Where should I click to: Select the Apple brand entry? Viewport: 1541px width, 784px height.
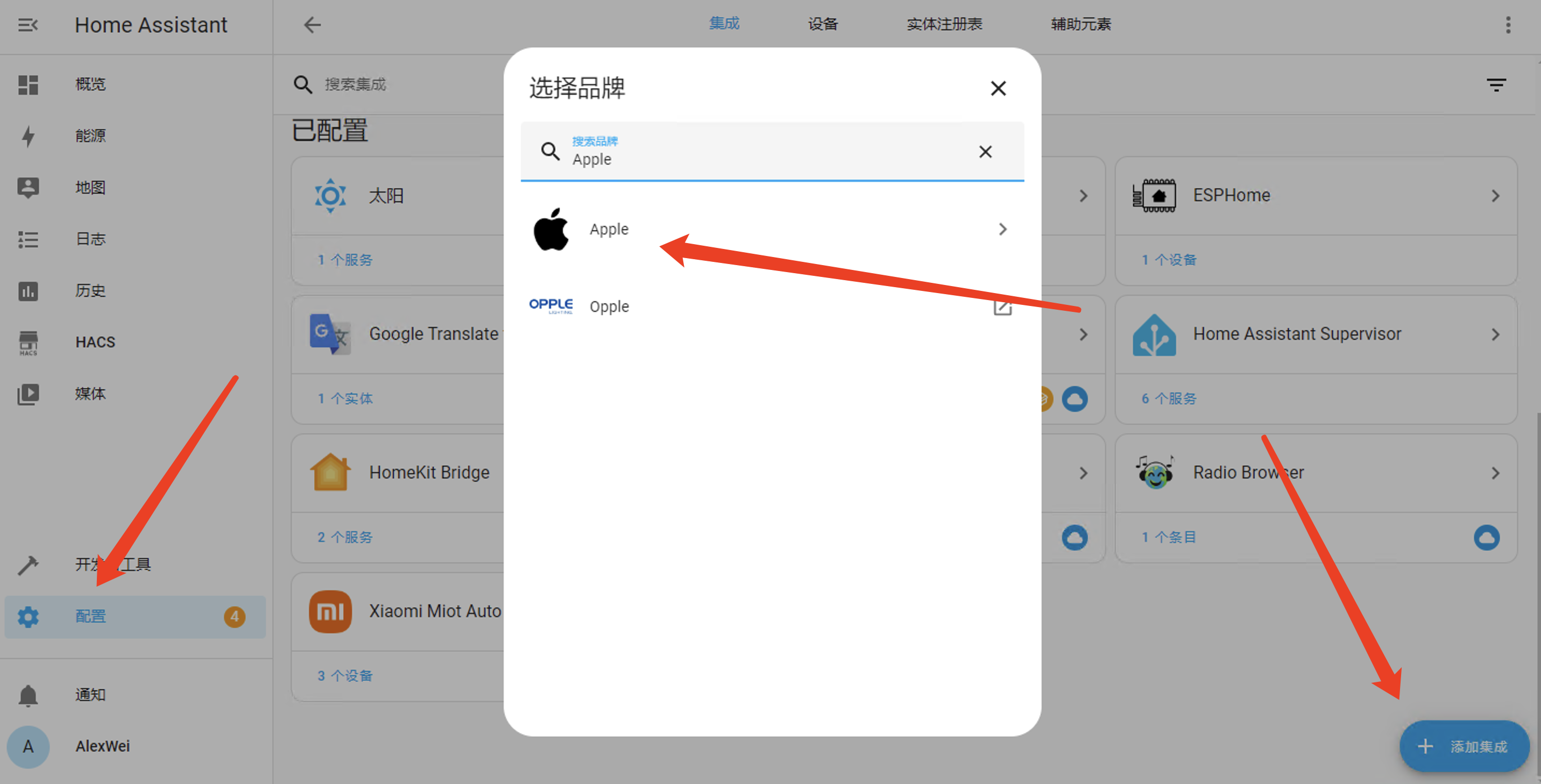(x=609, y=229)
